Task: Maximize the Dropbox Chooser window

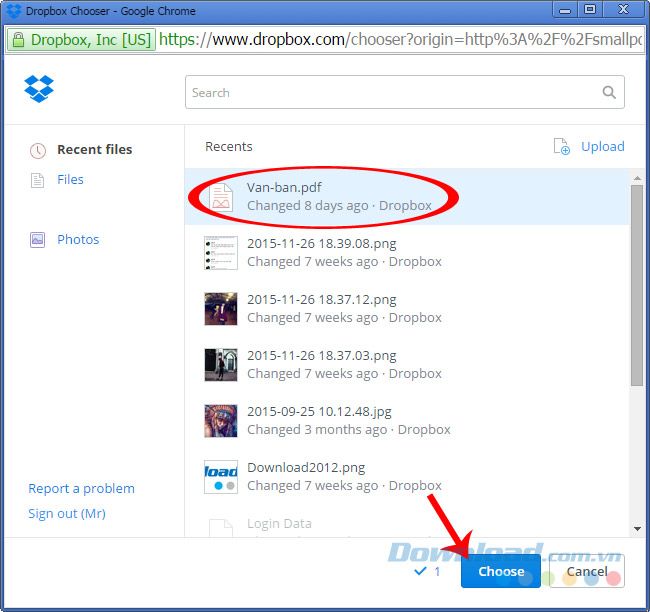Action: coord(589,10)
